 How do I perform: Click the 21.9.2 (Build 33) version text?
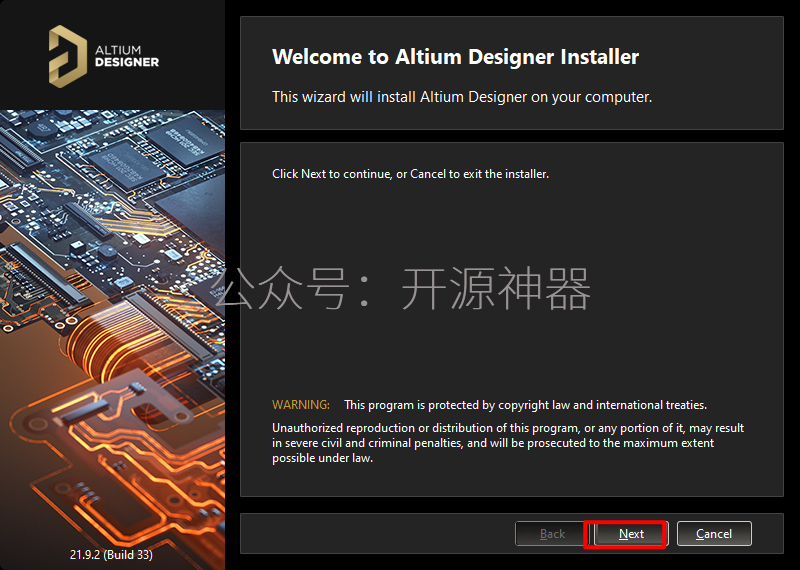click(111, 554)
